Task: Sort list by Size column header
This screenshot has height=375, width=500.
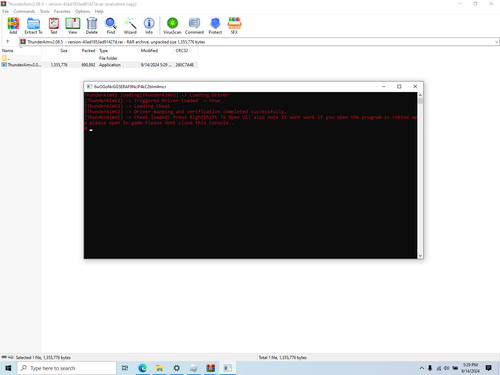Action: (x=56, y=51)
